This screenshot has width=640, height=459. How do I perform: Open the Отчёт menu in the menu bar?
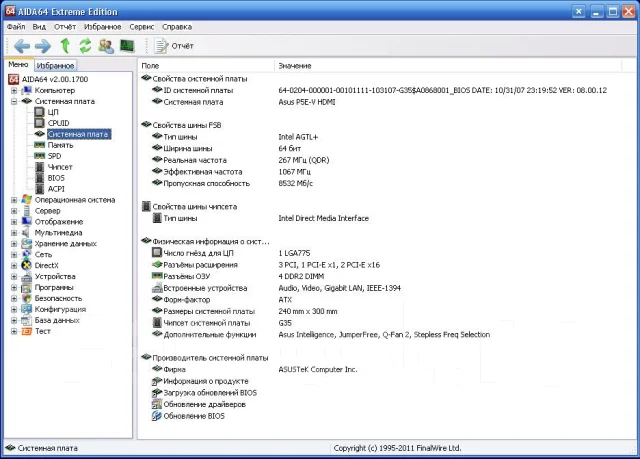(x=65, y=27)
